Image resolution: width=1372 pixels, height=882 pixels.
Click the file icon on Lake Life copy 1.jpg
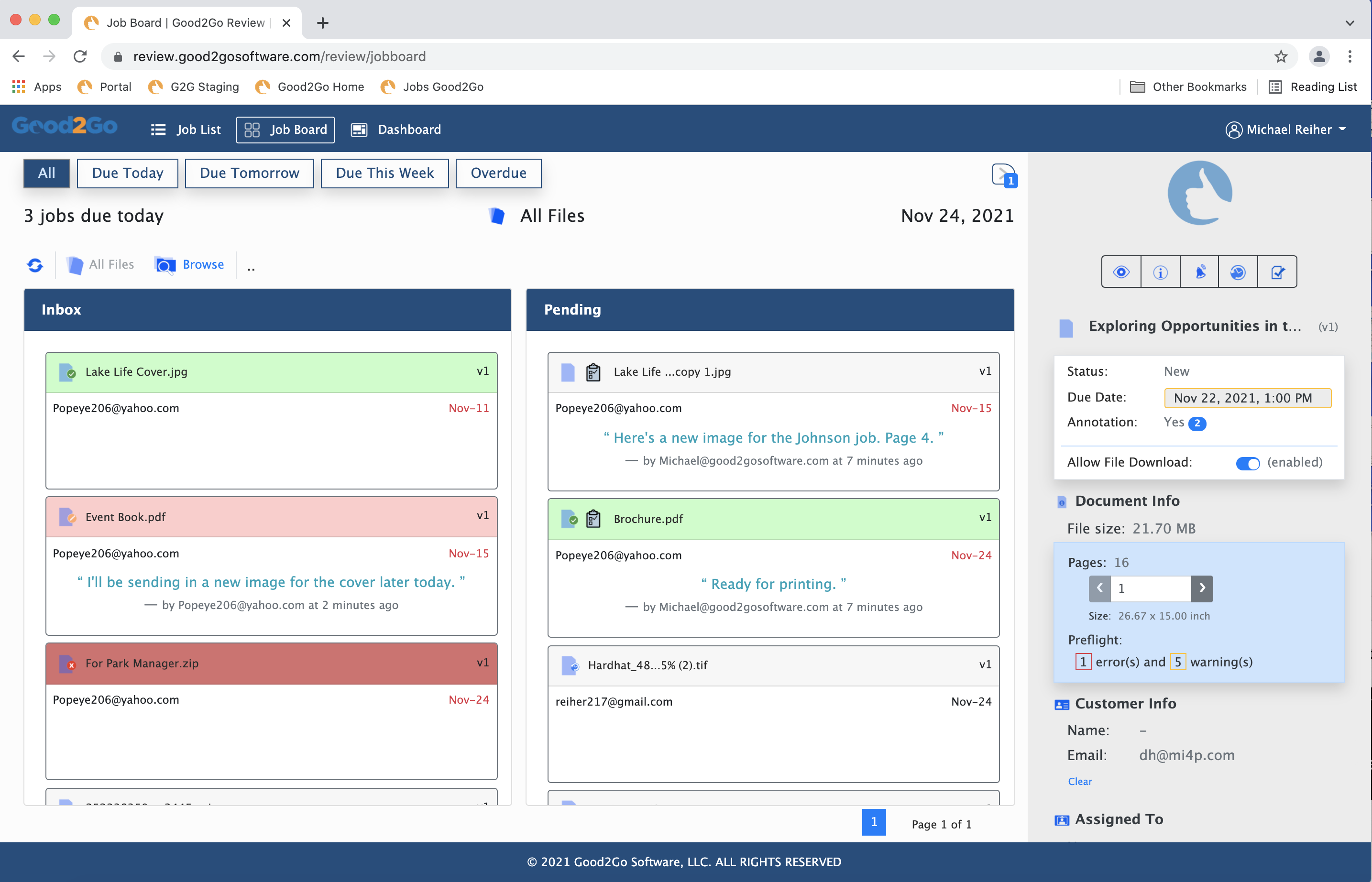[x=567, y=372]
